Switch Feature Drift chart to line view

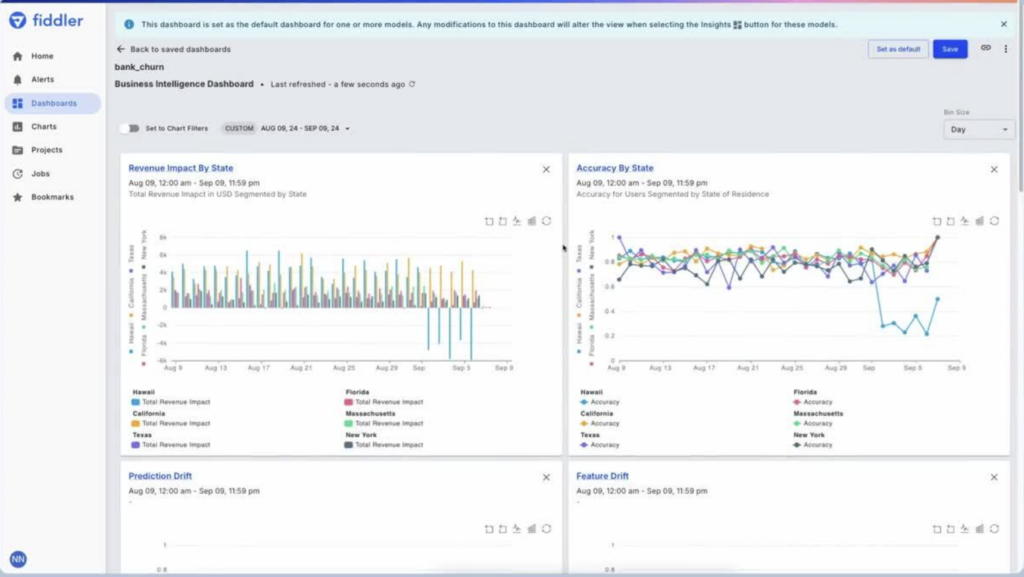(965, 529)
